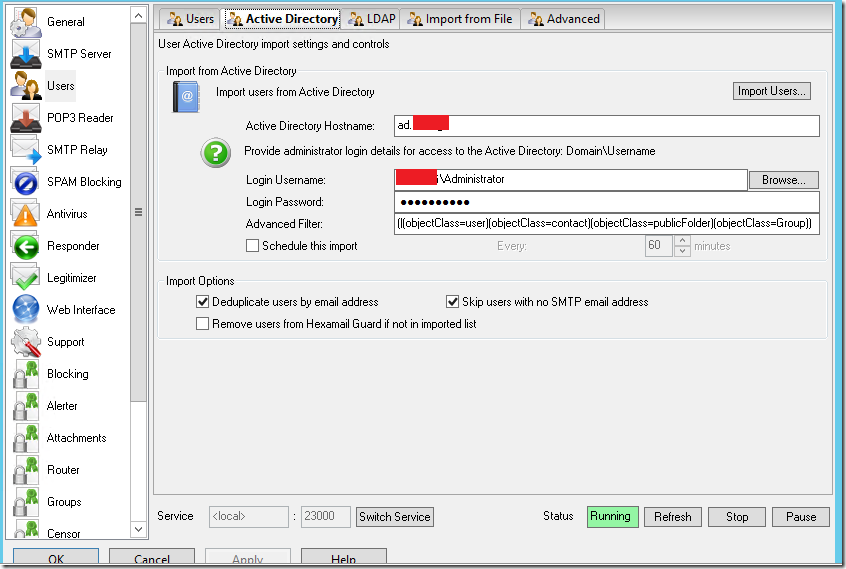This screenshot has width=846, height=569.
Task: Click the Cancel button
Action: [x=152, y=558]
